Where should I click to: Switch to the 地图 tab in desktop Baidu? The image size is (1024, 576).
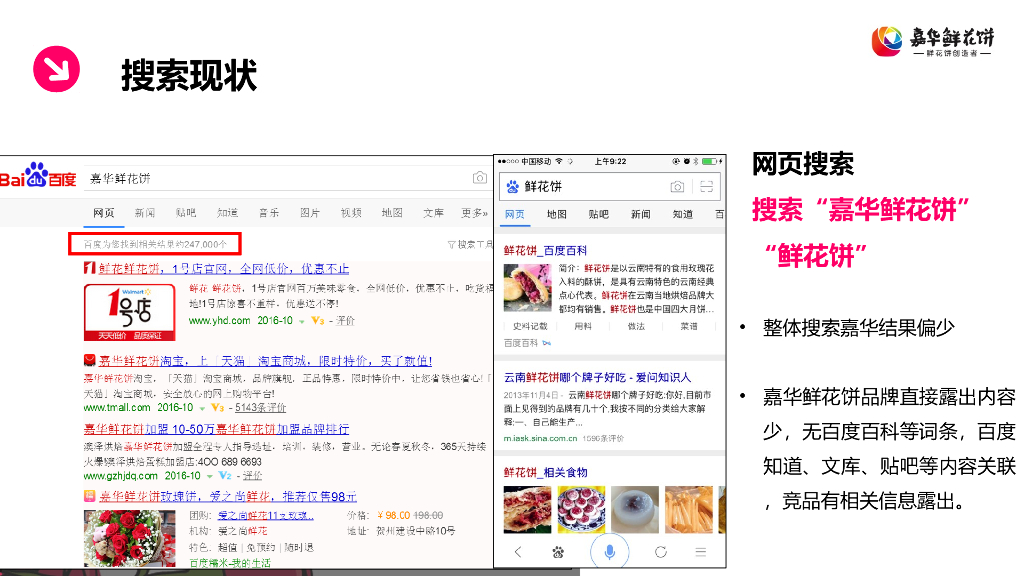click(392, 213)
